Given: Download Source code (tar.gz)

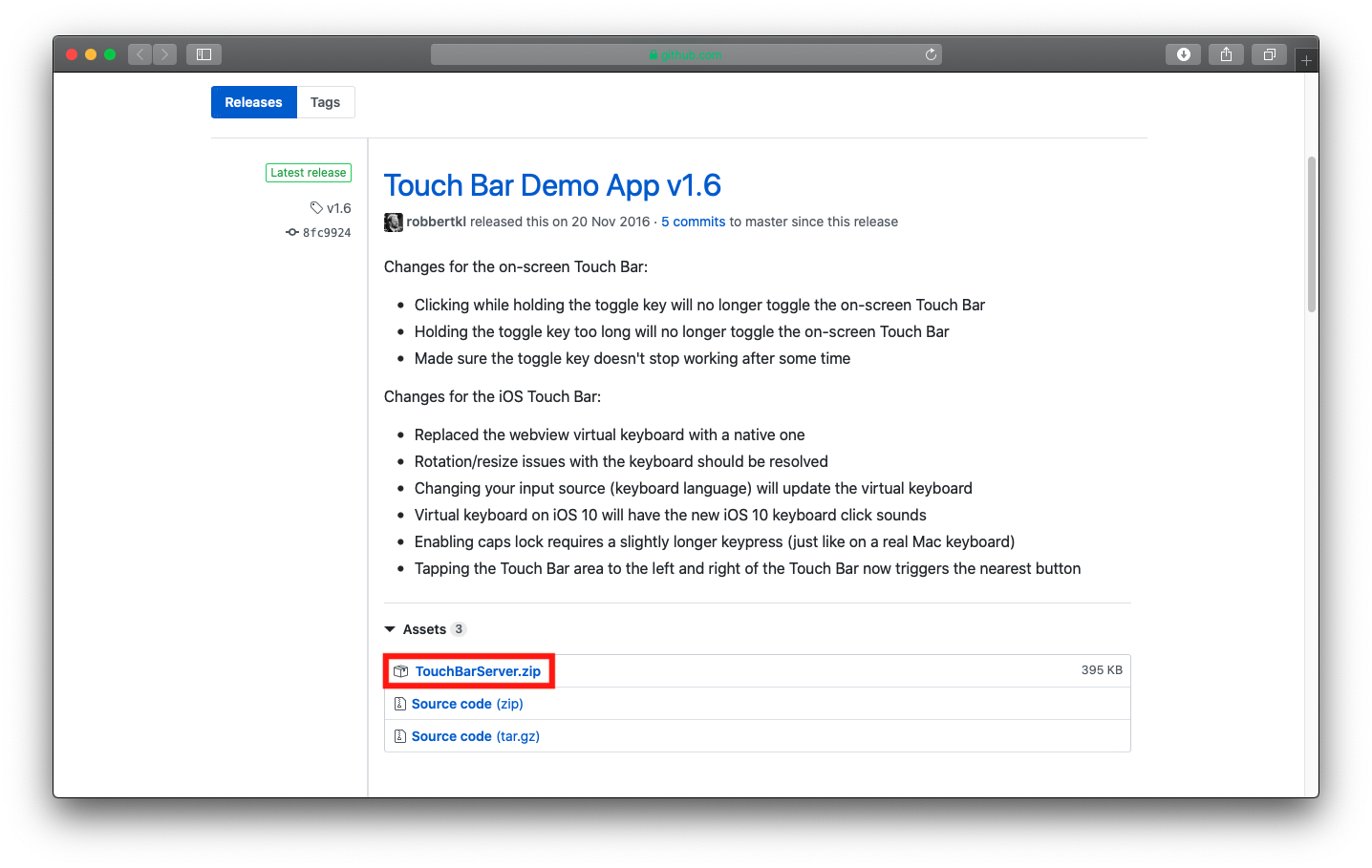Looking at the screenshot, I should [x=476, y=736].
